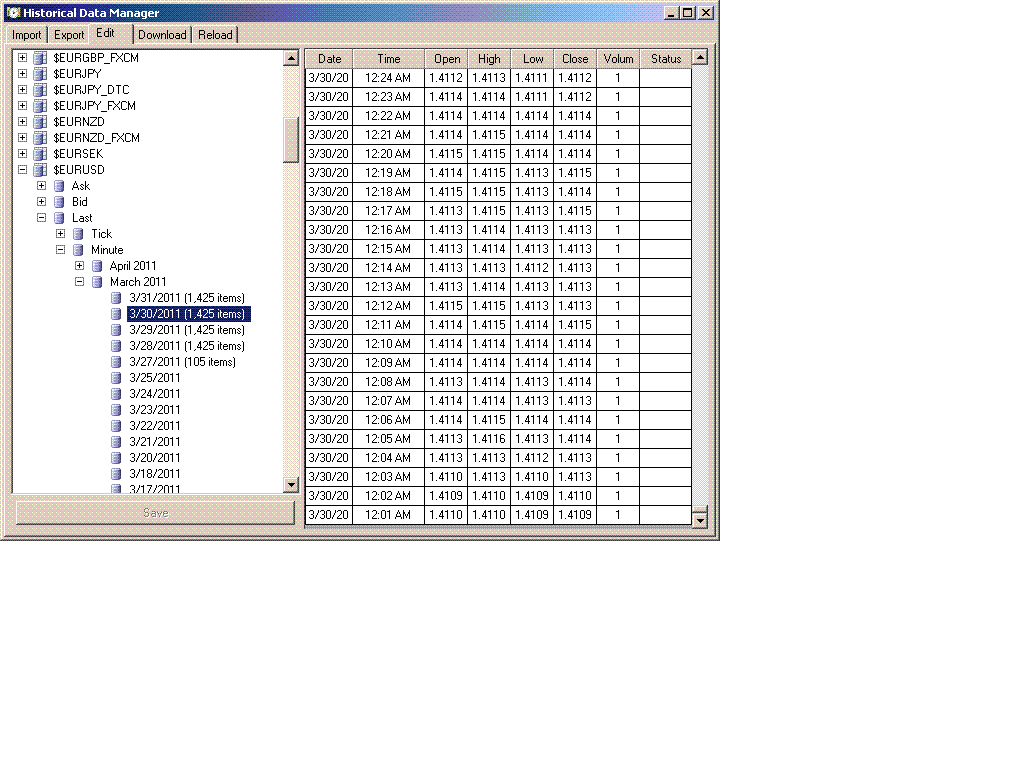Click data table scroll down arrow

click(x=700, y=520)
